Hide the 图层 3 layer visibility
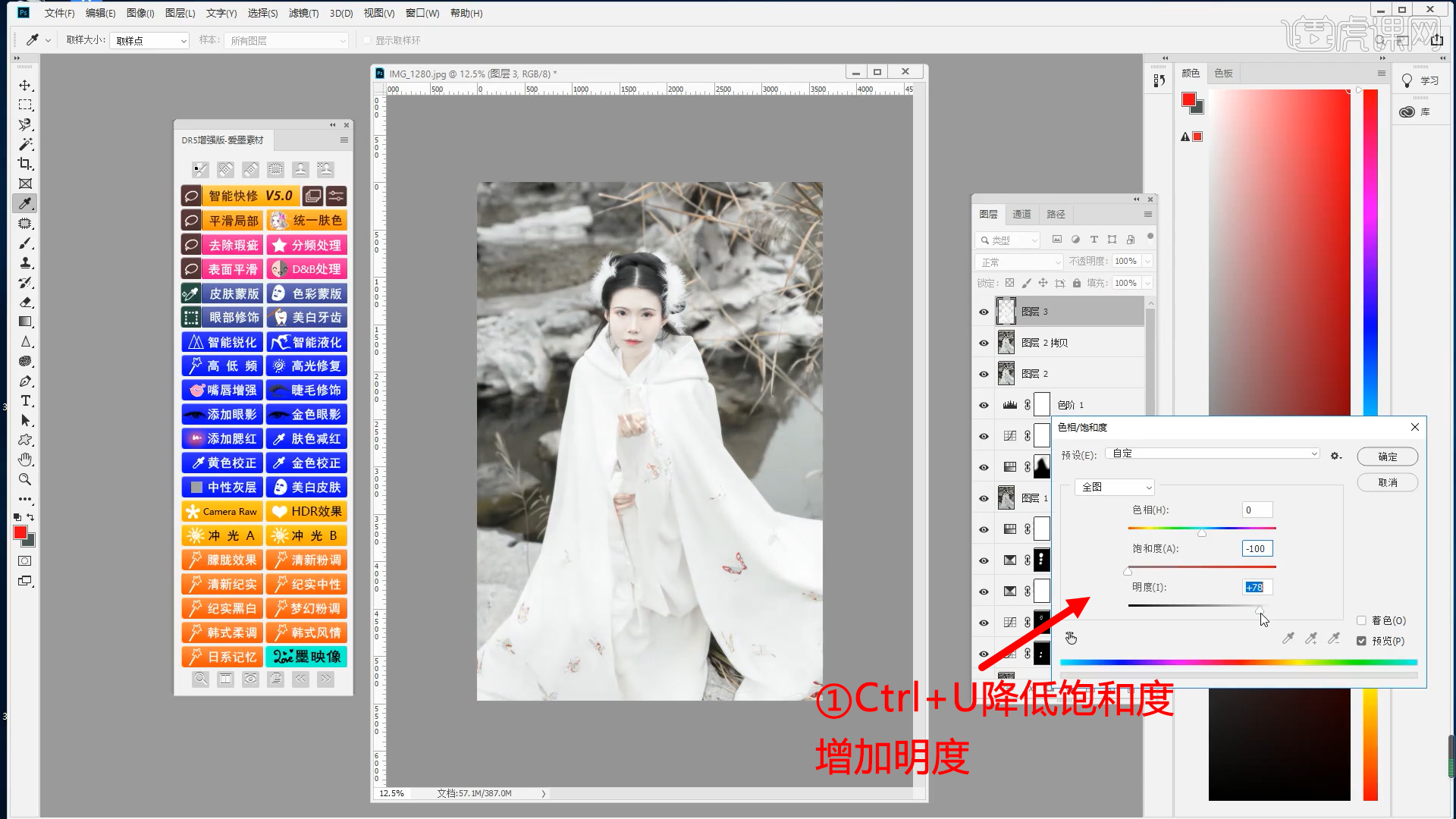This screenshot has height=819, width=1456. pos(984,312)
